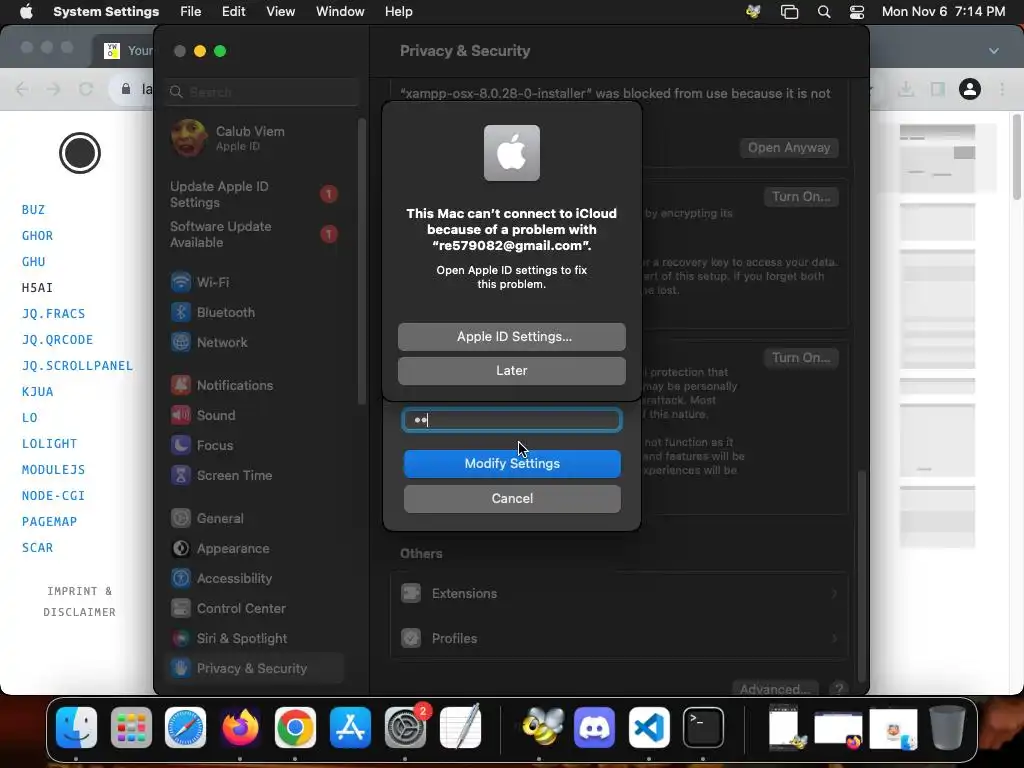Open the Apple menu
Screen dimensions: 1024x768
click(26, 12)
